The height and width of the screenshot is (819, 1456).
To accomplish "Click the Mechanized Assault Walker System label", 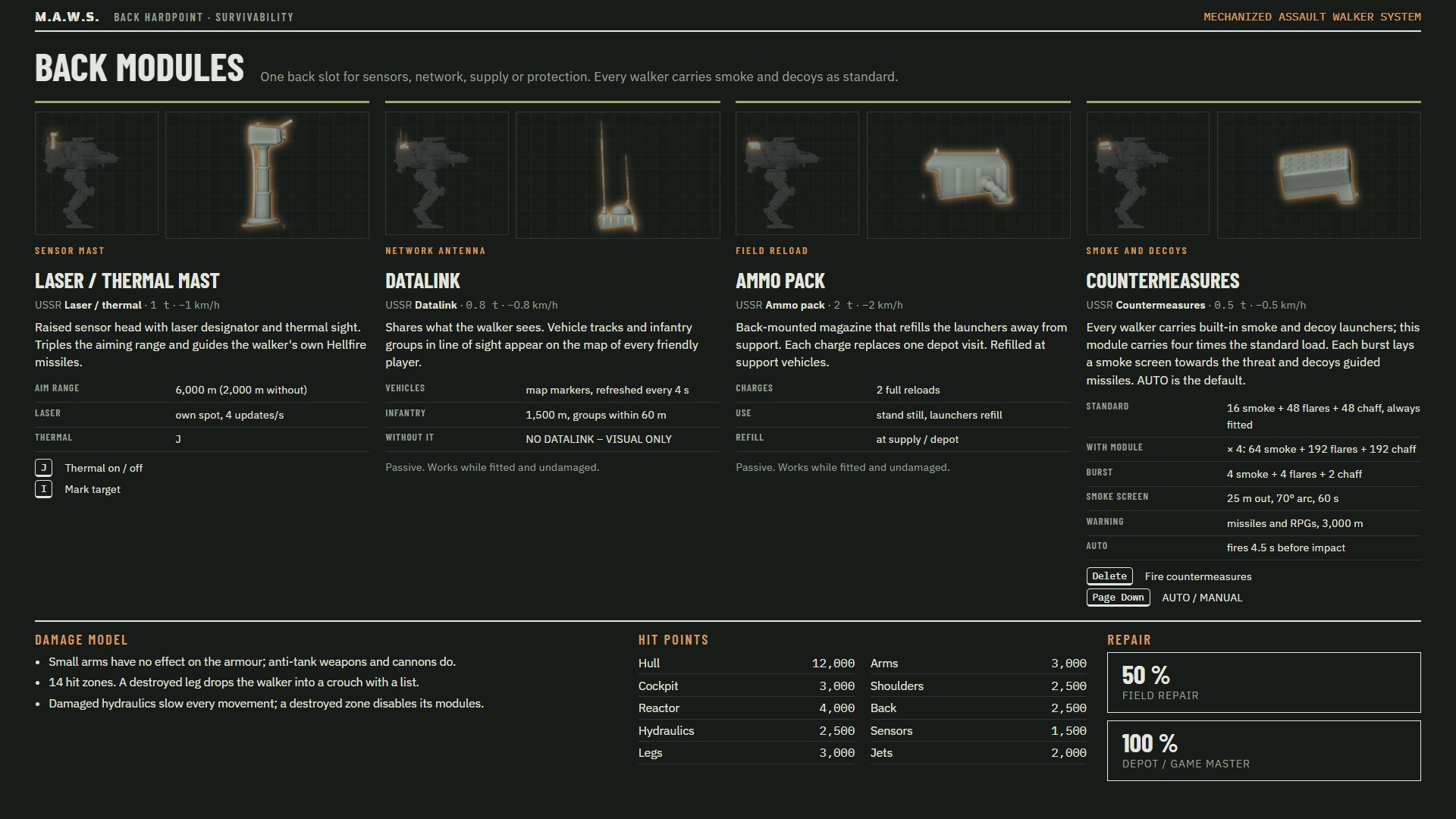I will coord(1312,17).
